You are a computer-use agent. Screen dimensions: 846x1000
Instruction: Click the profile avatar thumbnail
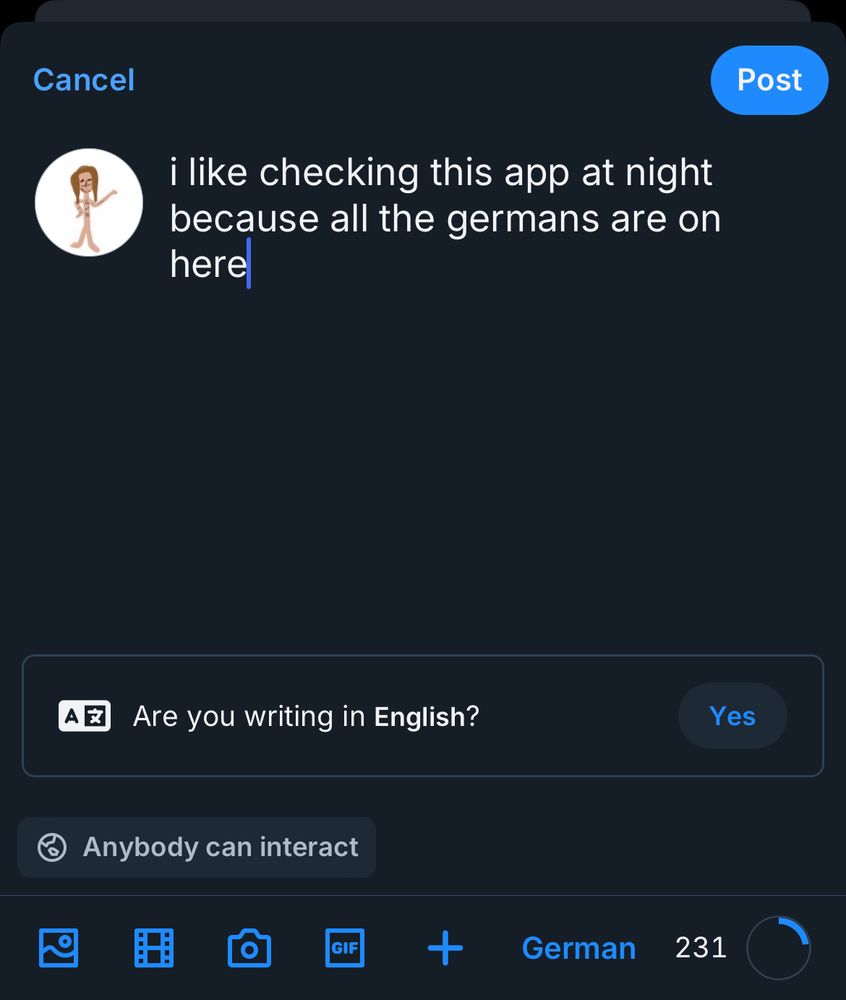tap(89, 203)
